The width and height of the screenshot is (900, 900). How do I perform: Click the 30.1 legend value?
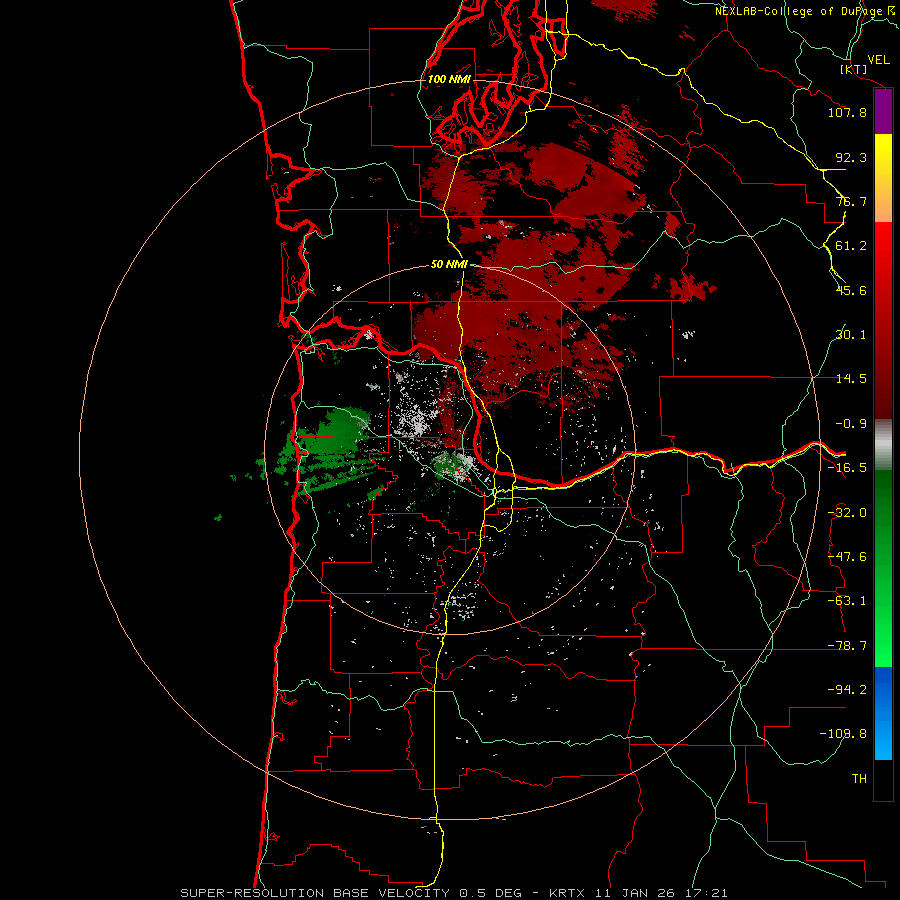(851, 335)
